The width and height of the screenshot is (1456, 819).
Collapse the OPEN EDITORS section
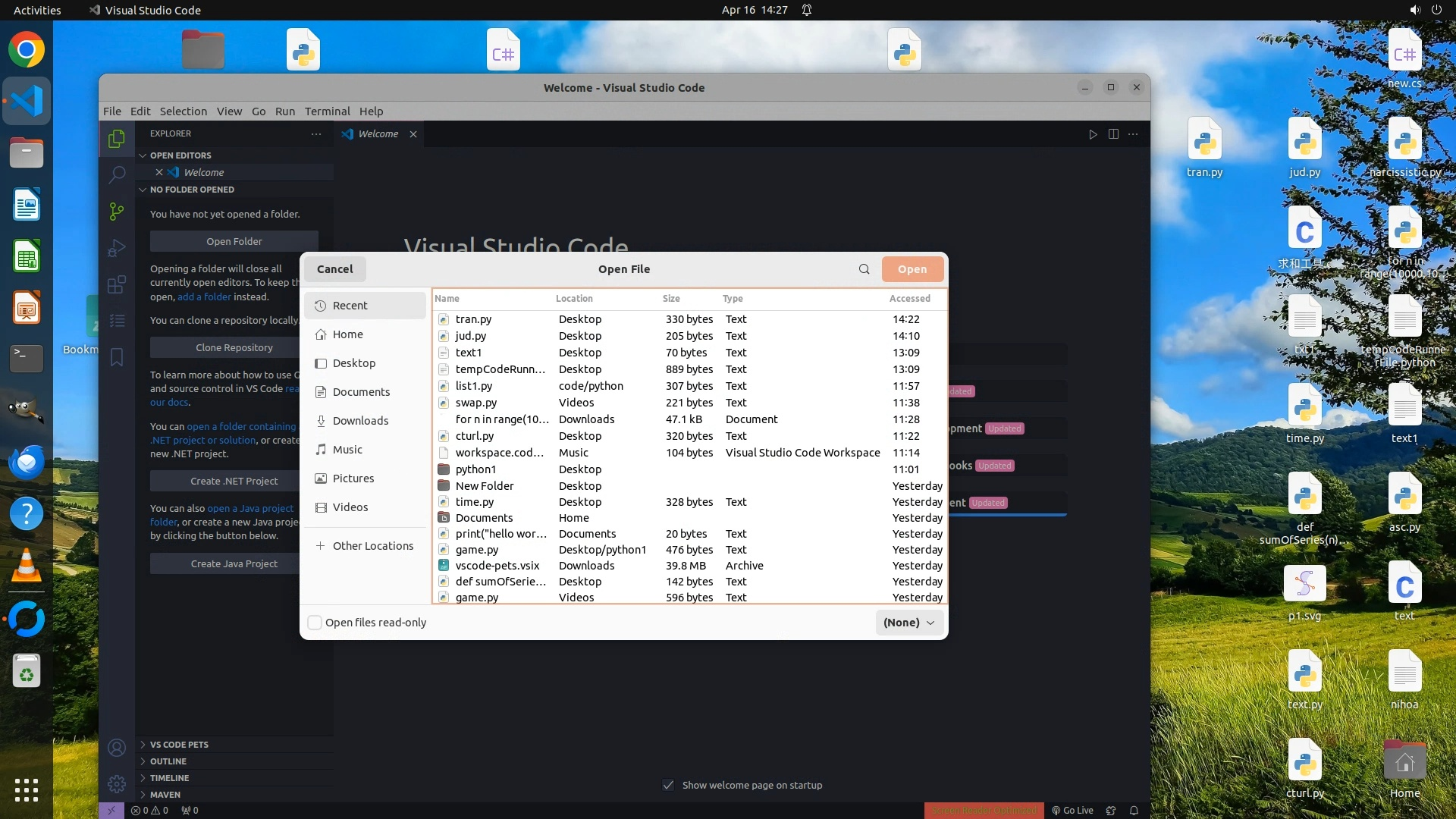[x=180, y=155]
